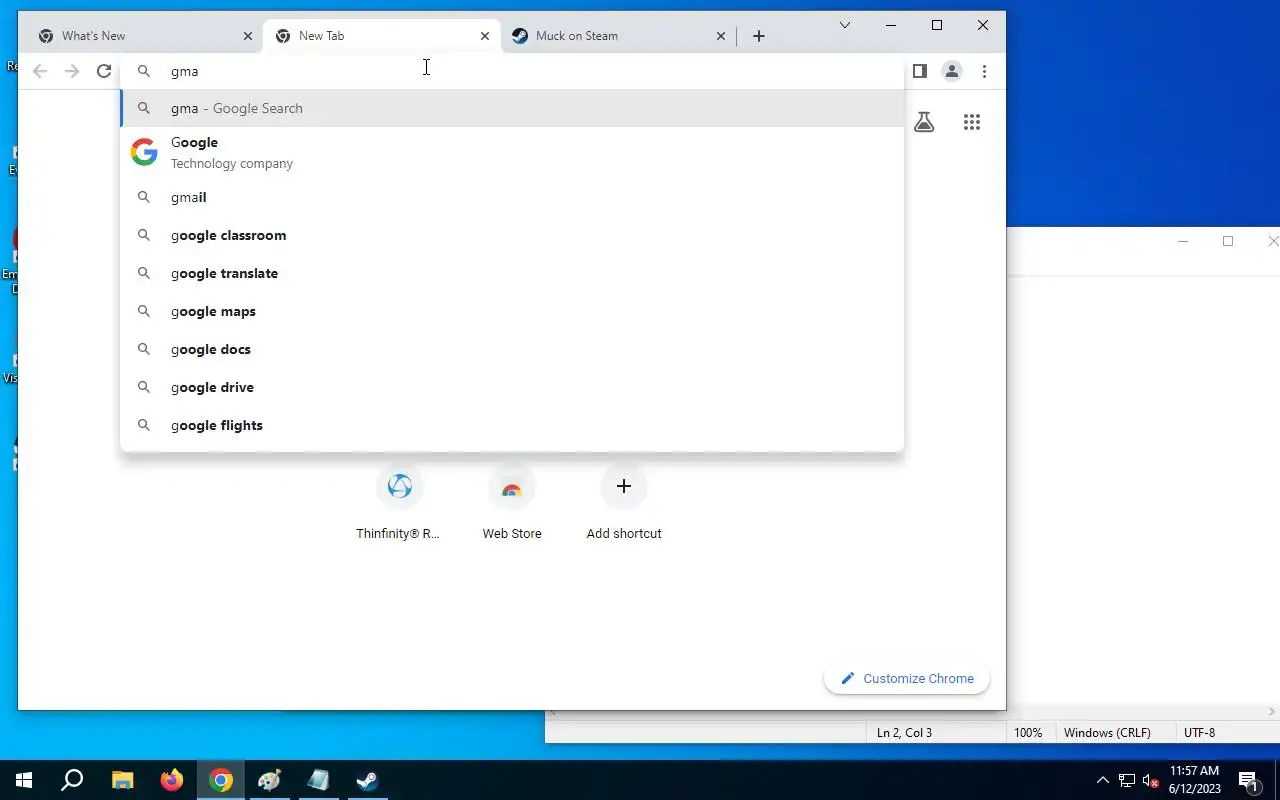Close the Muck on Steam tab
Screen dimensions: 1280x800
pos(721,36)
